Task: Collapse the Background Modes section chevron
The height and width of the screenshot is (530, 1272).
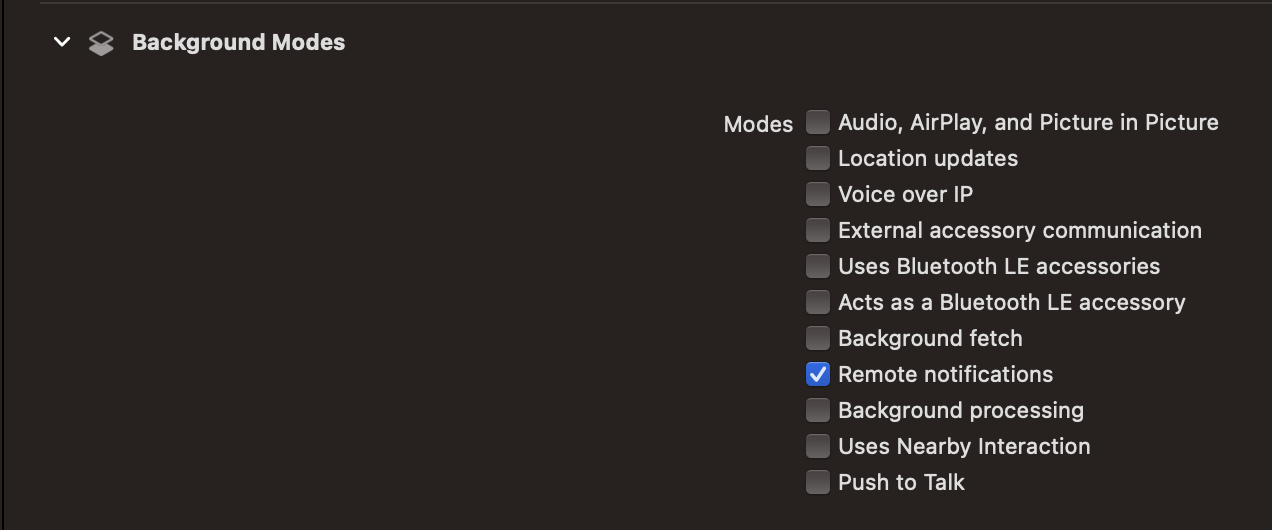Action: [x=62, y=42]
